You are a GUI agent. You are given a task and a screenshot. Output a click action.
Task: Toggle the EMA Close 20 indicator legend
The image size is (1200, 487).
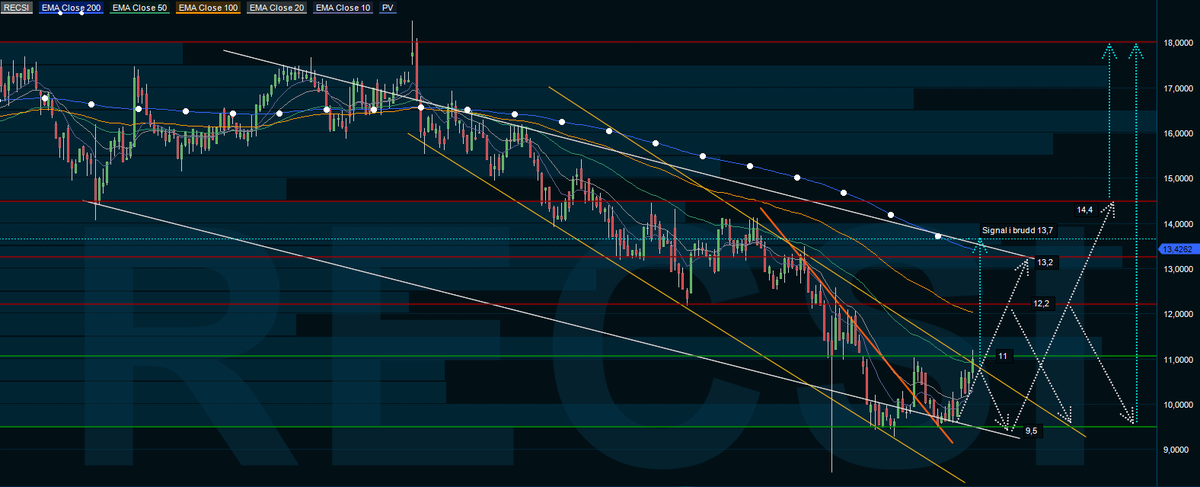pos(276,8)
